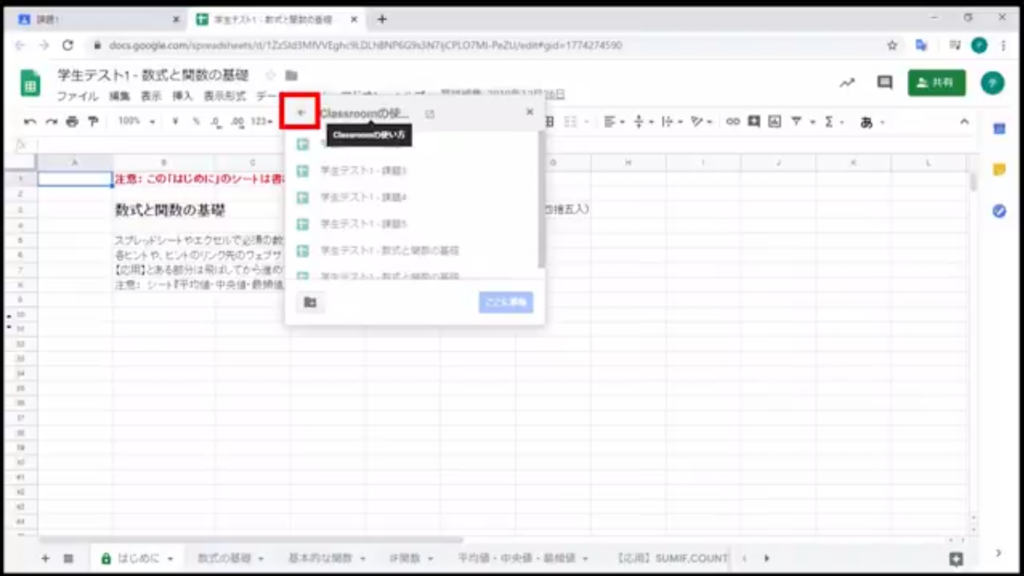Click the Paint format icon
The image size is (1024, 576).
tap(93, 121)
